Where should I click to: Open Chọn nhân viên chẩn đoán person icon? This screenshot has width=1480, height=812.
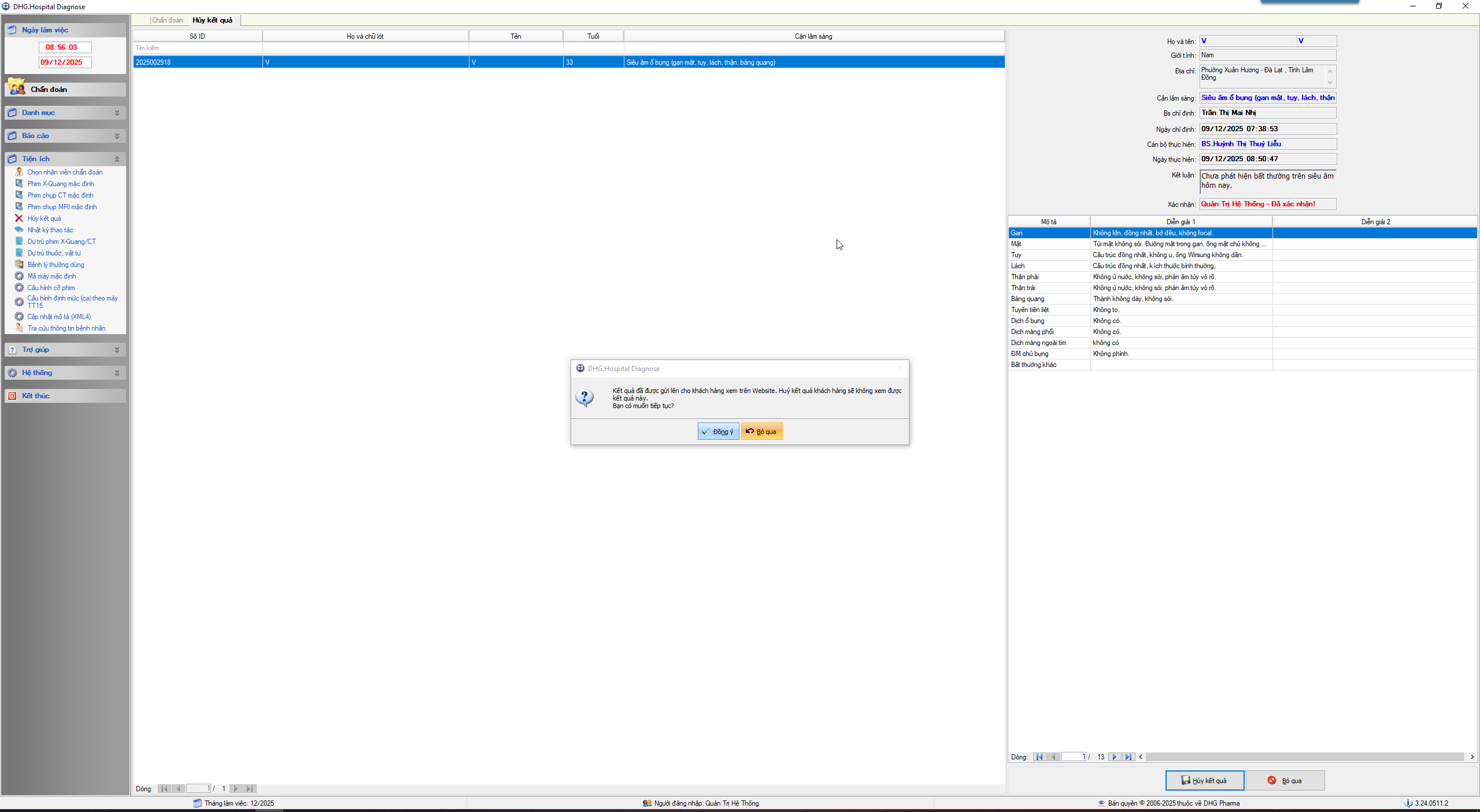(x=19, y=172)
